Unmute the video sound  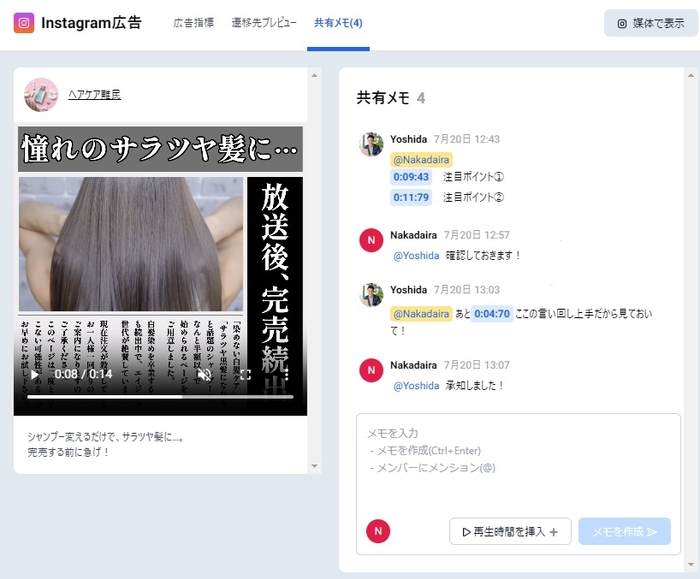point(204,375)
